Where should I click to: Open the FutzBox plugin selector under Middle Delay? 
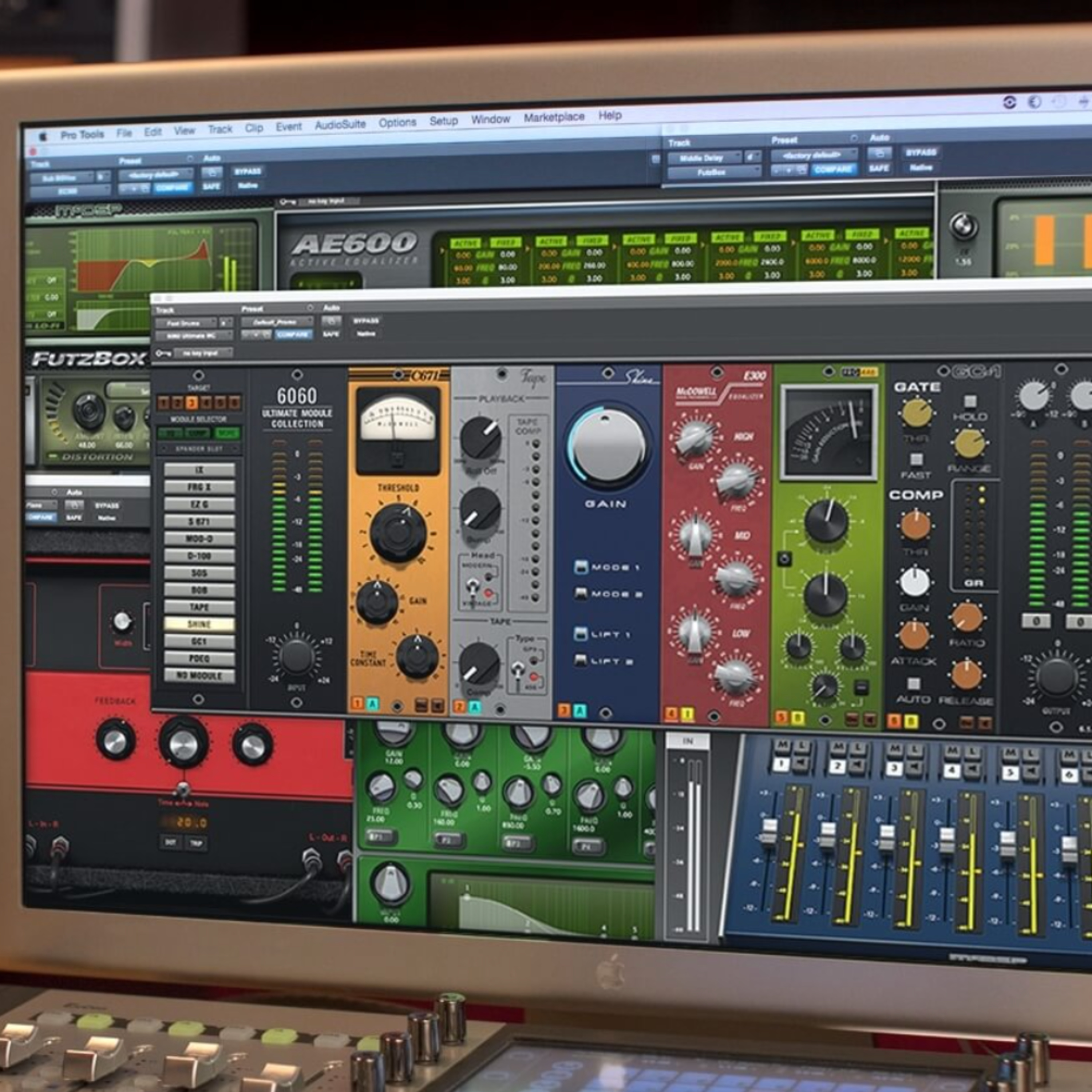click(x=715, y=172)
